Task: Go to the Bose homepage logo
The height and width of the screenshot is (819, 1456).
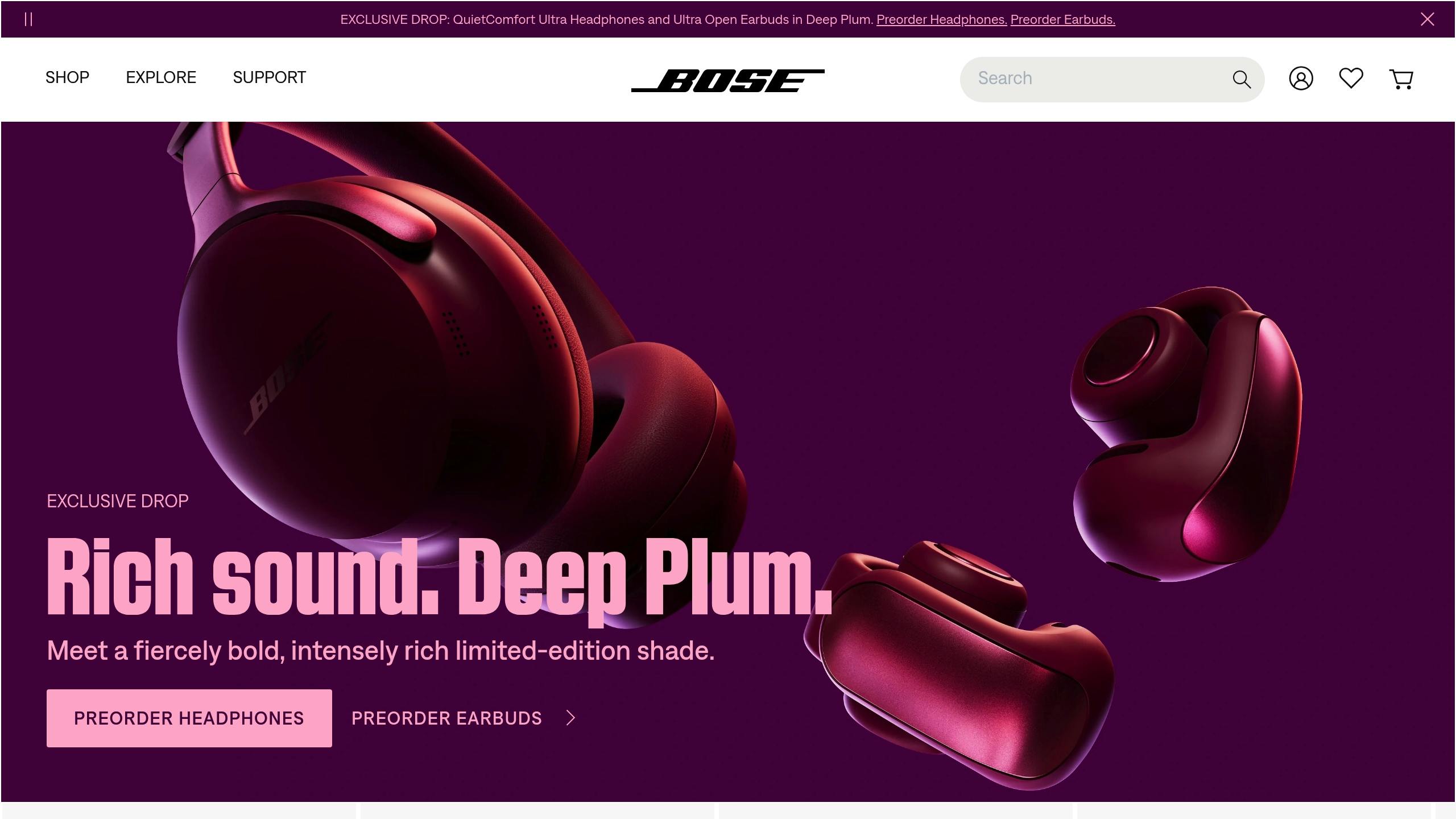Action: click(x=728, y=80)
